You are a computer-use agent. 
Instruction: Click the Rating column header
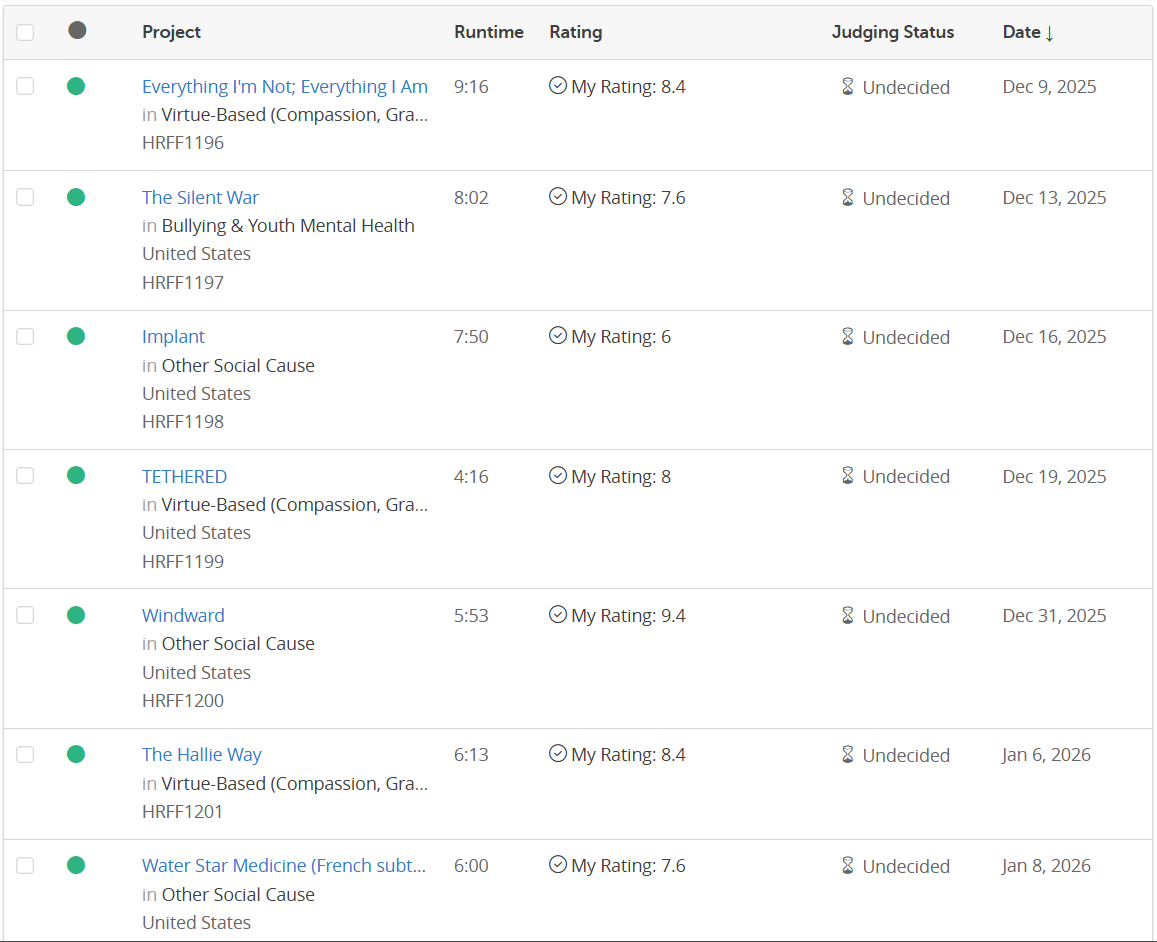pos(575,32)
